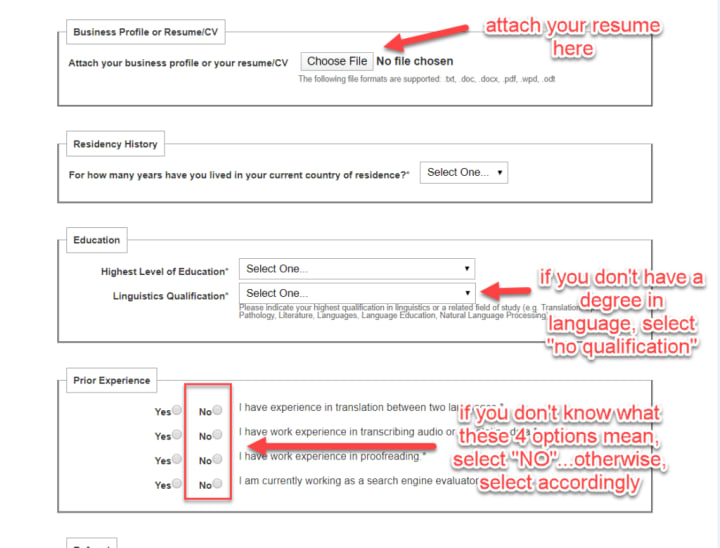Viewport: 720px width, 548px height.
Task: Click the 'Business Profile or Resume/CV' heading
Action: [146, 32]
